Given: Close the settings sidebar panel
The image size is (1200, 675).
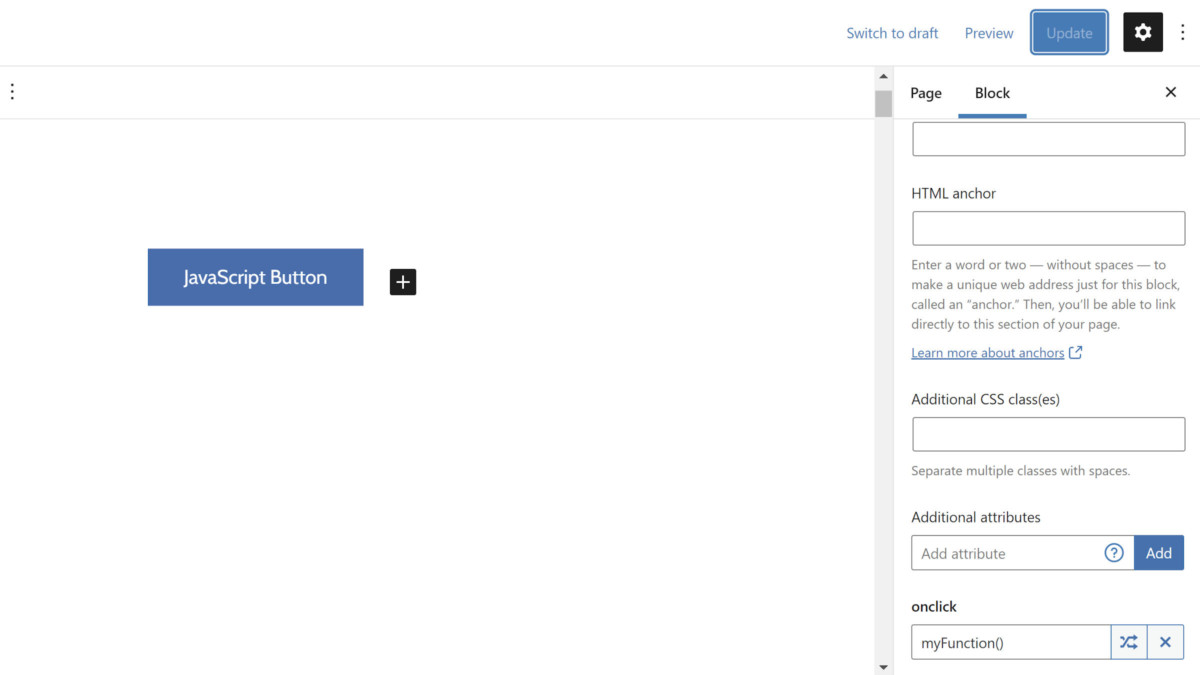Looking at the screenshot, I should coord(1170,93).
